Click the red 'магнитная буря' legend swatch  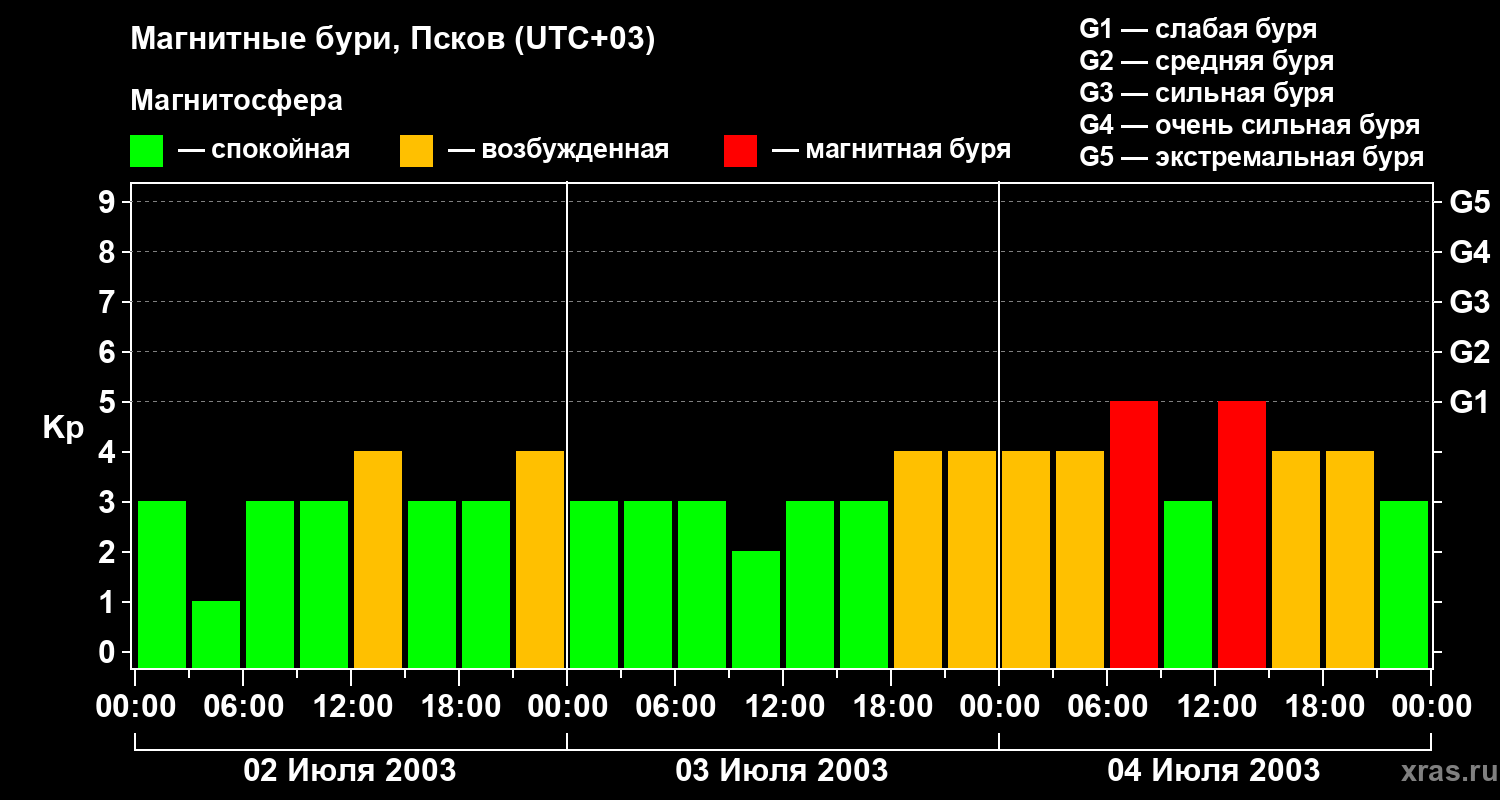740,151
